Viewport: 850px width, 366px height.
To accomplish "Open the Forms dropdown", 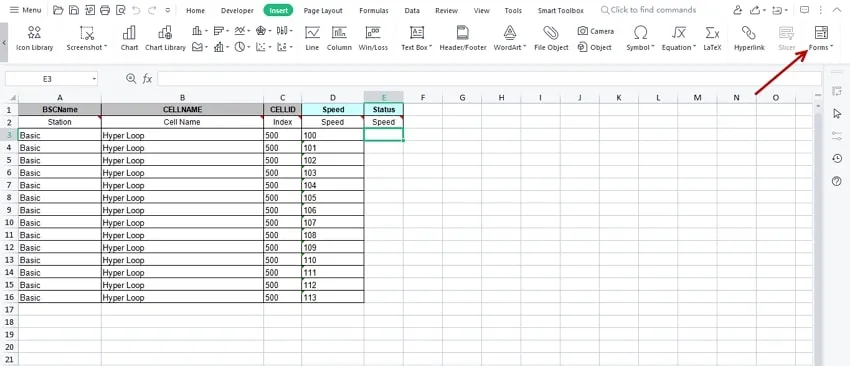I will click(821, 38).
